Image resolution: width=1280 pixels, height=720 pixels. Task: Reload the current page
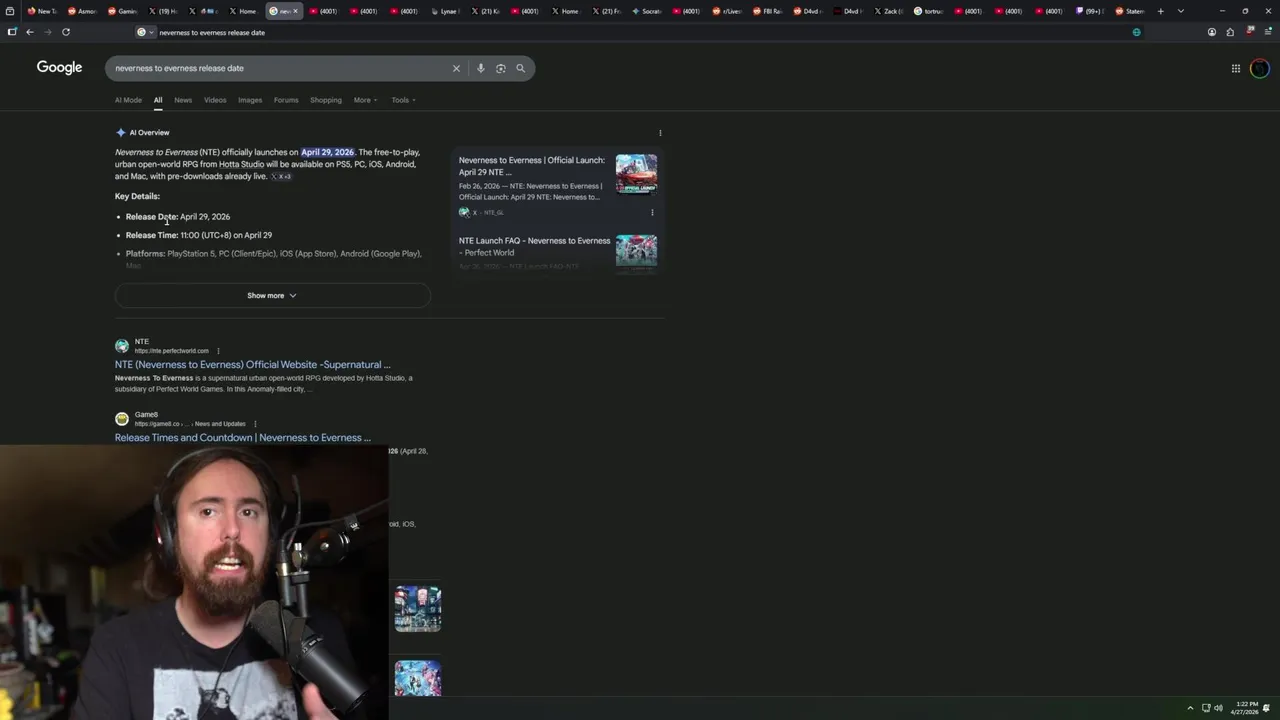[x=66, y=32]
